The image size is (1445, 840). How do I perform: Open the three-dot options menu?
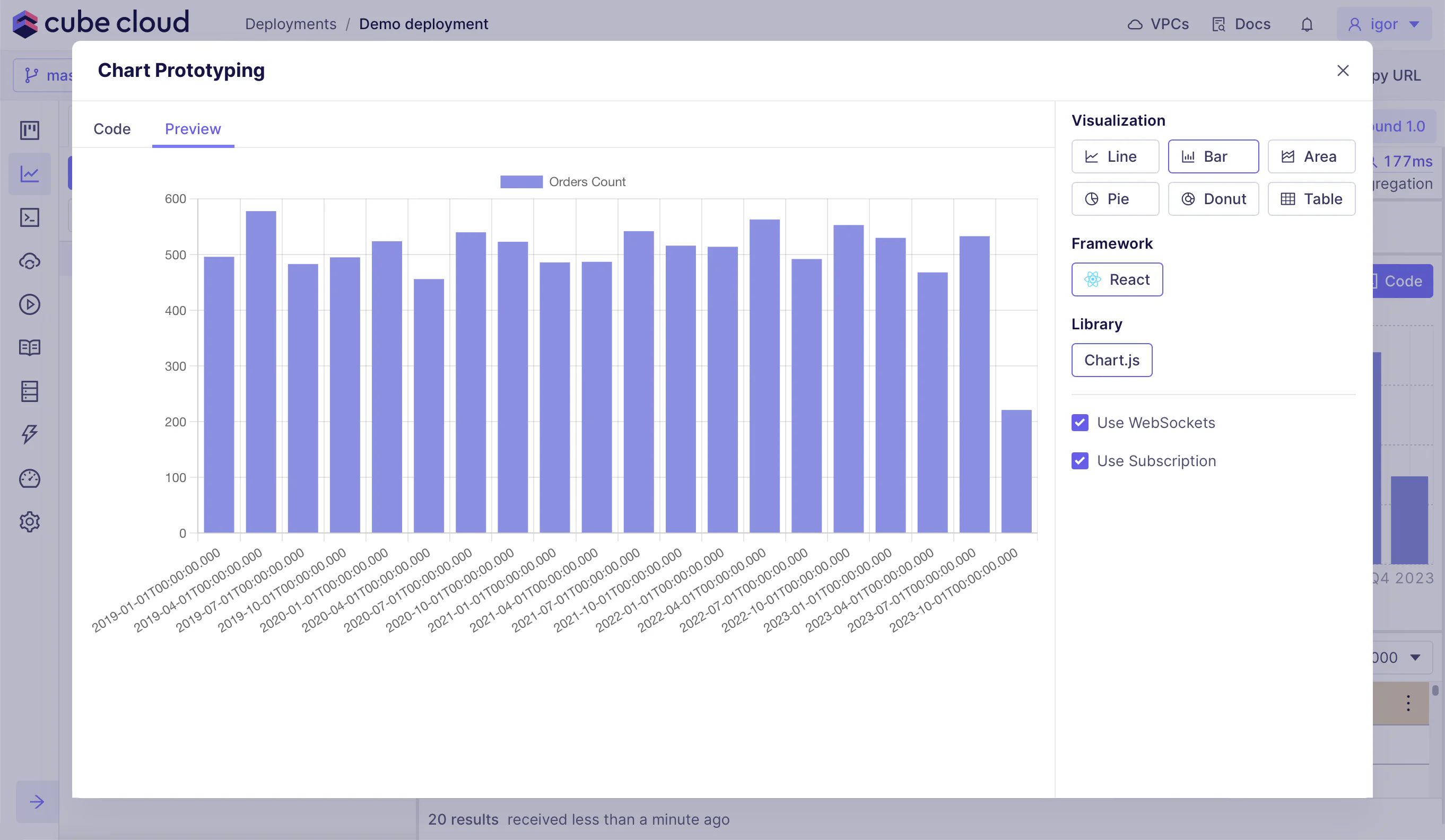1408,703
